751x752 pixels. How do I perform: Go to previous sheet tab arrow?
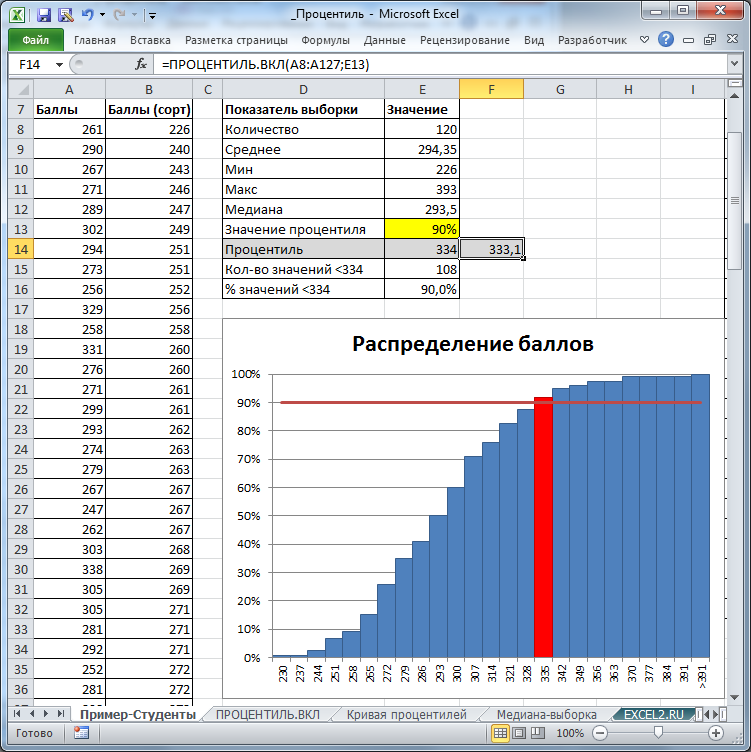[32, 714]
